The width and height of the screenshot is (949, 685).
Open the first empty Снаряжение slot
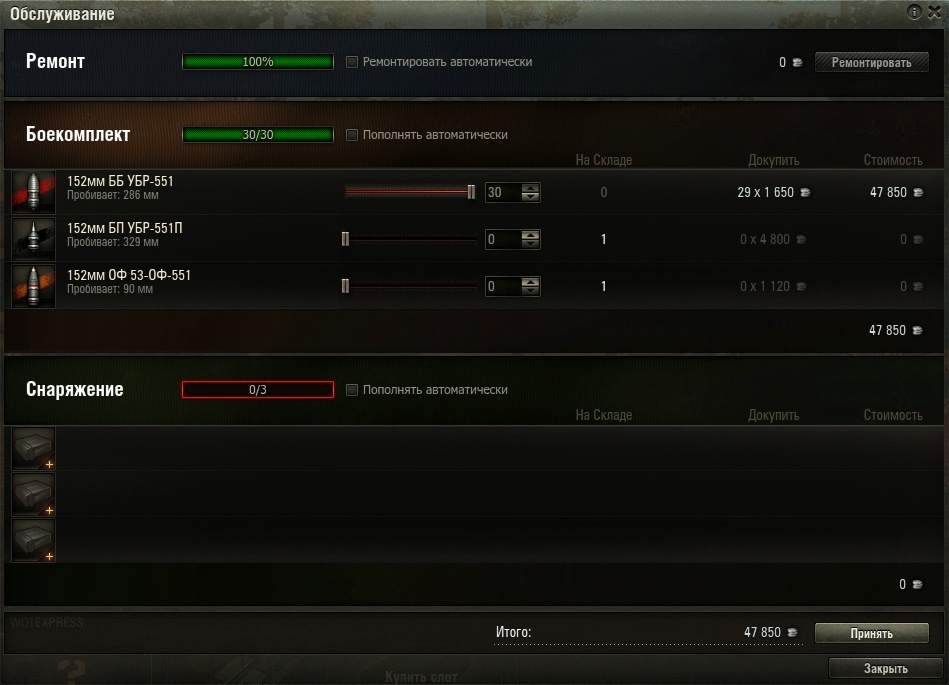point(34,448)
